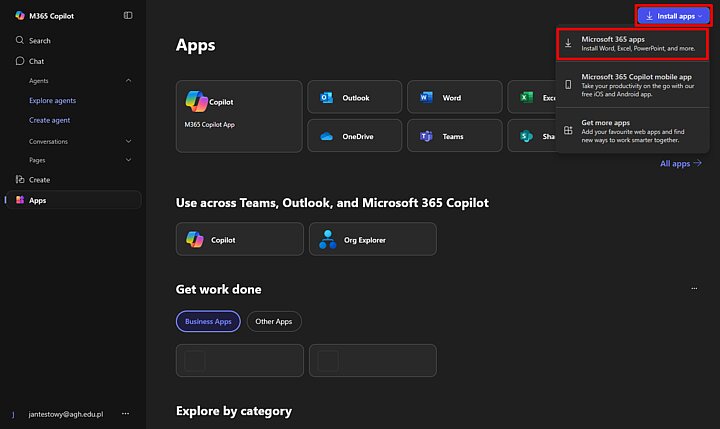Choose Microsoft 365 apps install option
This screenshot has height=429, width=720.
pyautogui.click(x=632, y=44)
